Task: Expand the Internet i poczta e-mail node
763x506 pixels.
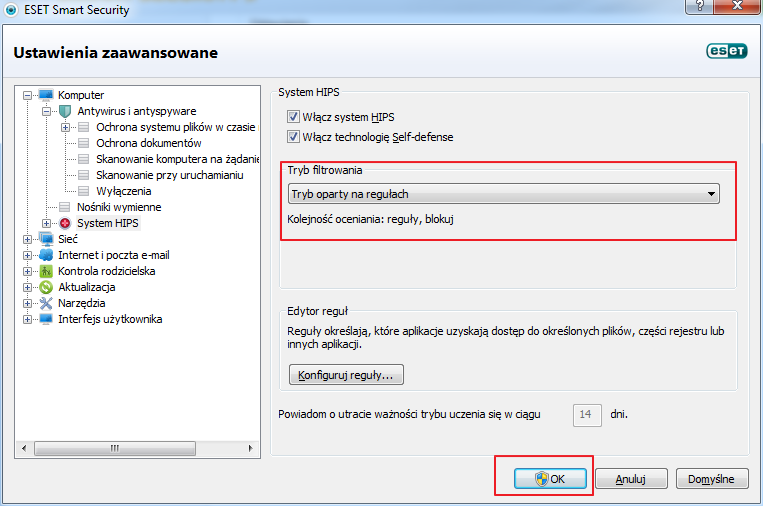Action: tap(27, 255)
